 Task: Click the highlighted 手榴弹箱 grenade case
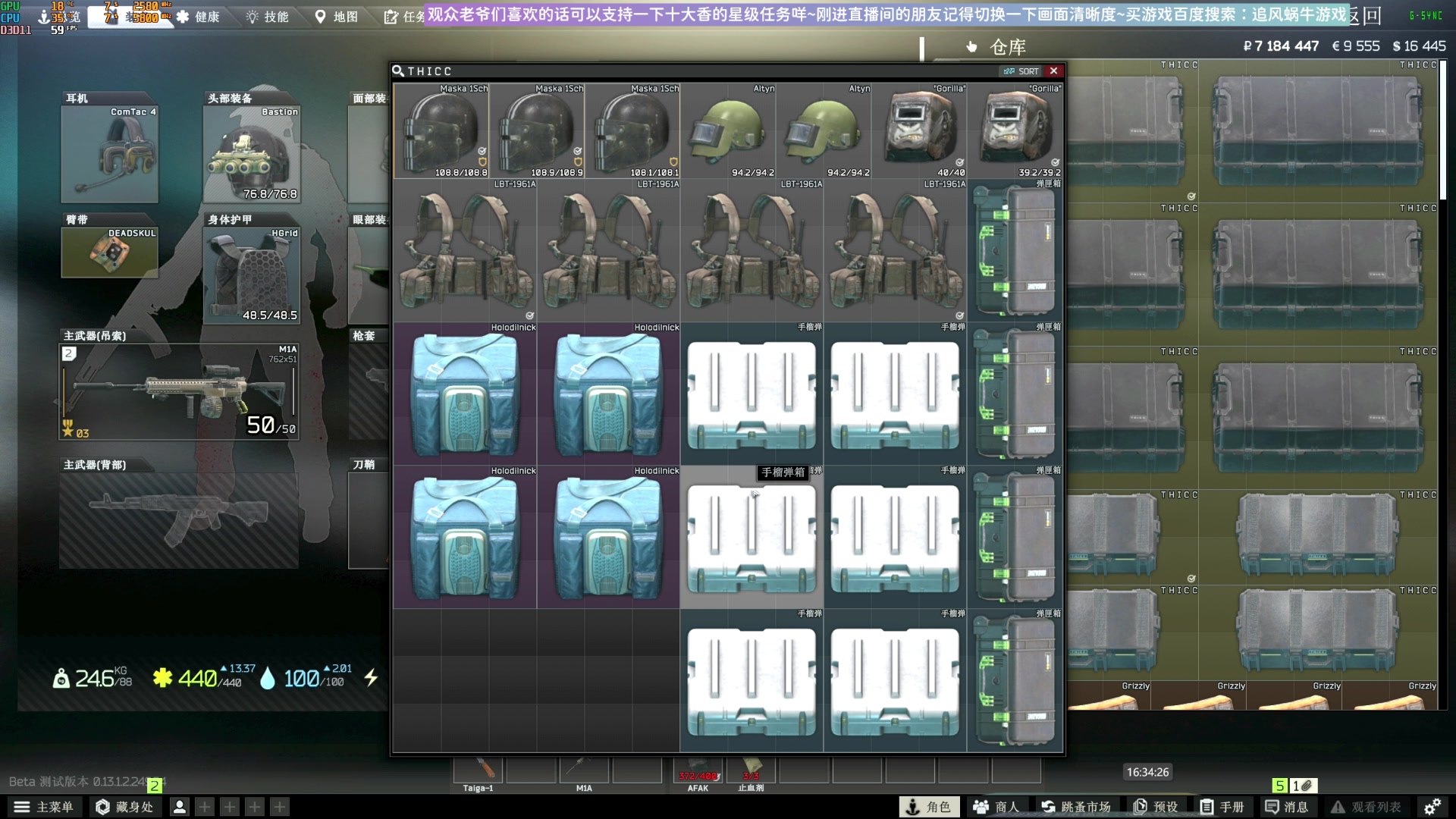(752, 538)
